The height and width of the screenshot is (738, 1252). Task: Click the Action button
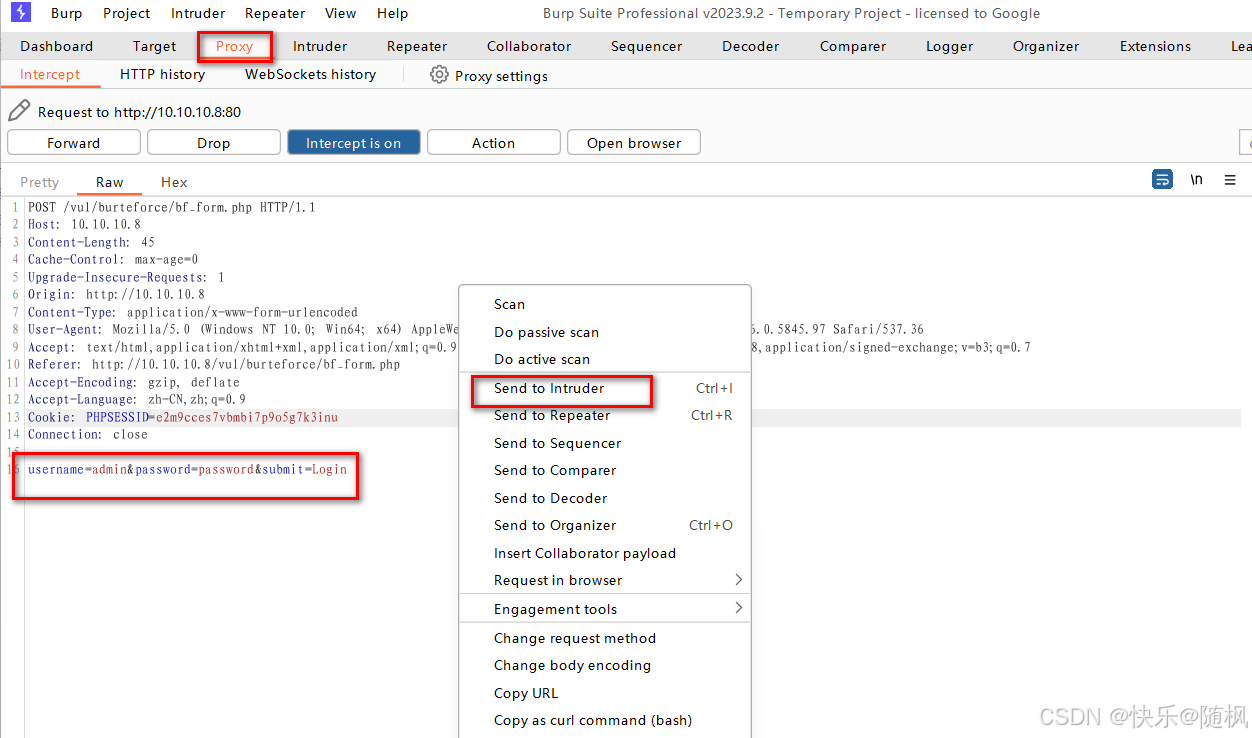tap(494, 143)
